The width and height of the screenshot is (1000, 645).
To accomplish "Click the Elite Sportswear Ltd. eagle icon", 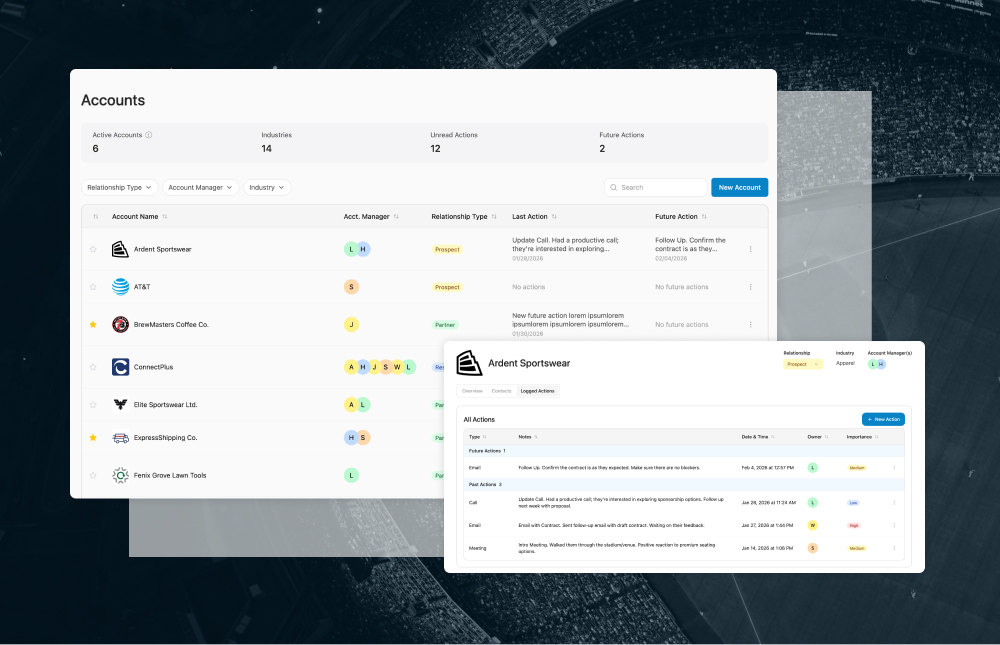I will (x=120, y=404).
